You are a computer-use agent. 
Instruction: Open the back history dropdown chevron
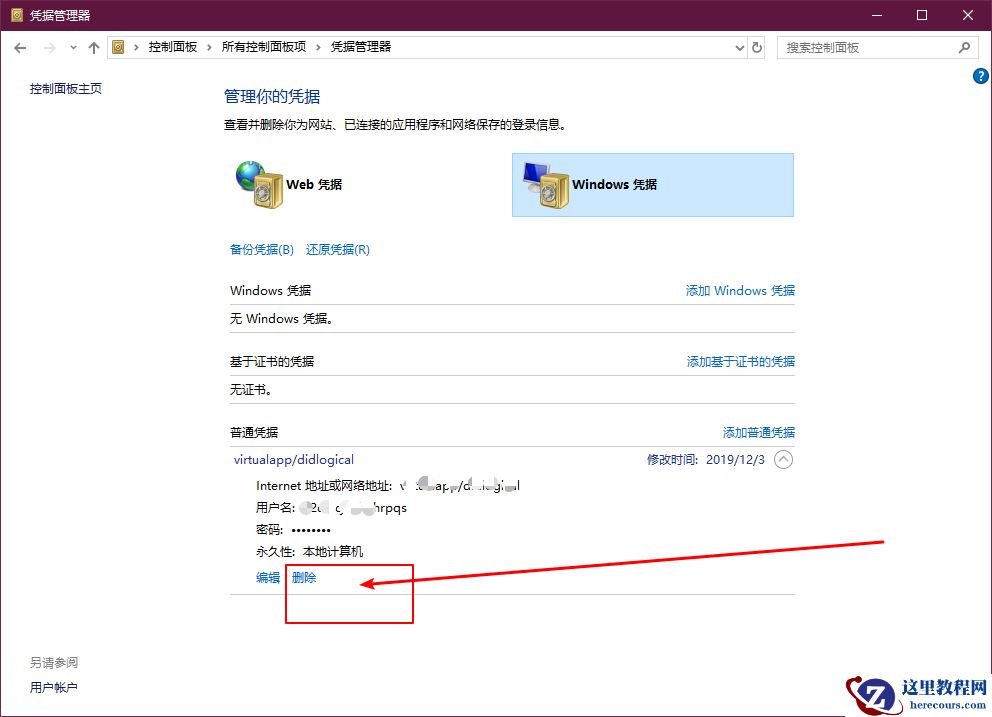click(x=72, y=47)
